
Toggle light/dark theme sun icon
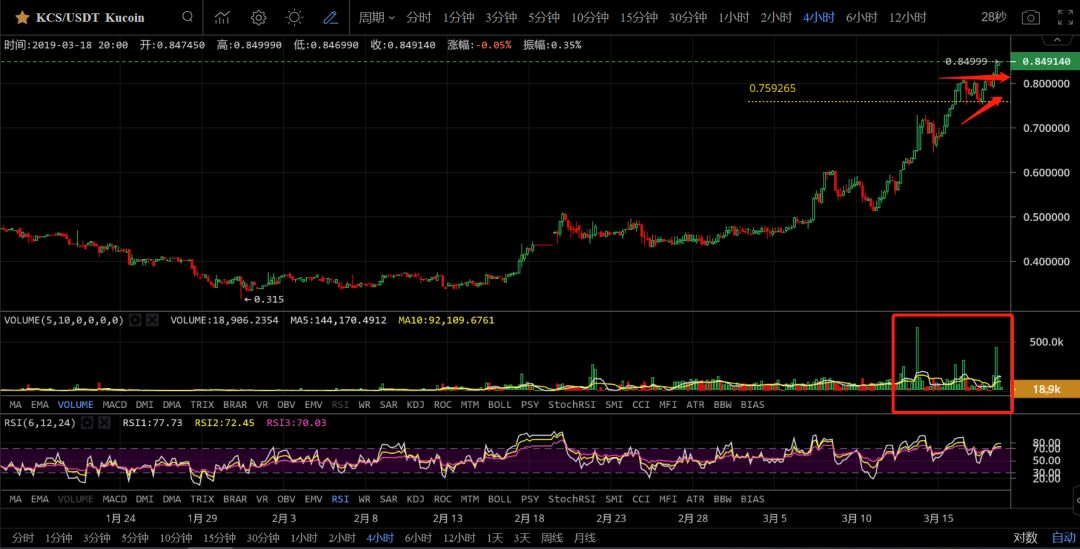point(294,17)
